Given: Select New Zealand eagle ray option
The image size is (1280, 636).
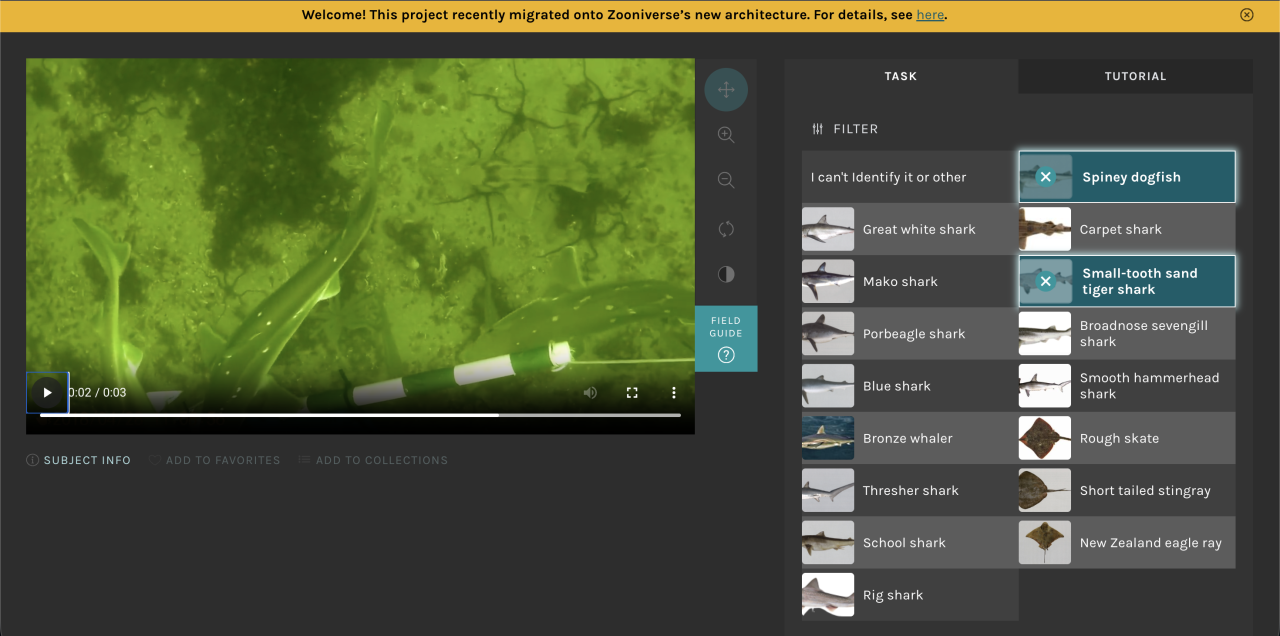Looking at the screenshot, I should [1127, 542].
